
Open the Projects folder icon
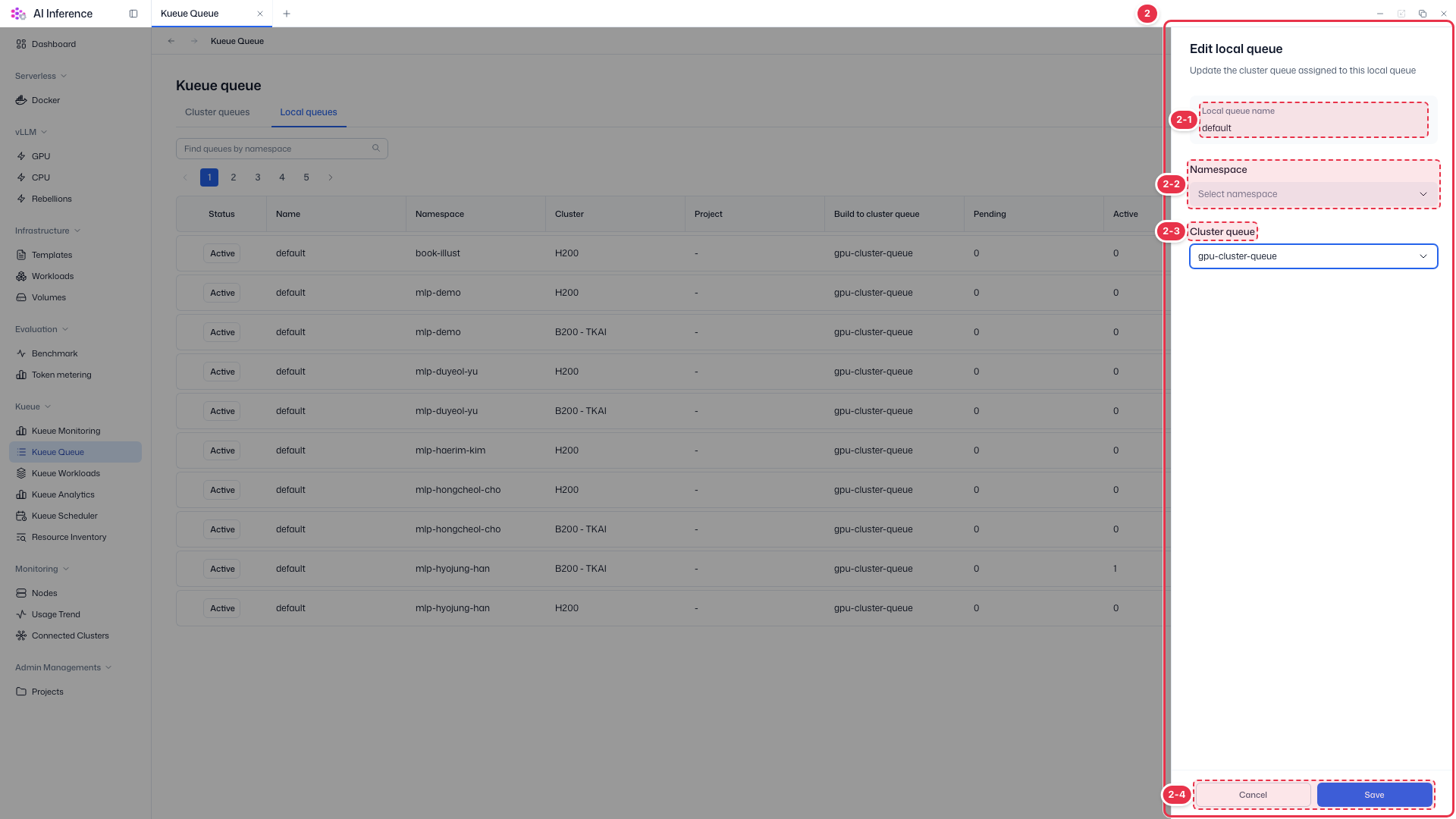point(21,692)
